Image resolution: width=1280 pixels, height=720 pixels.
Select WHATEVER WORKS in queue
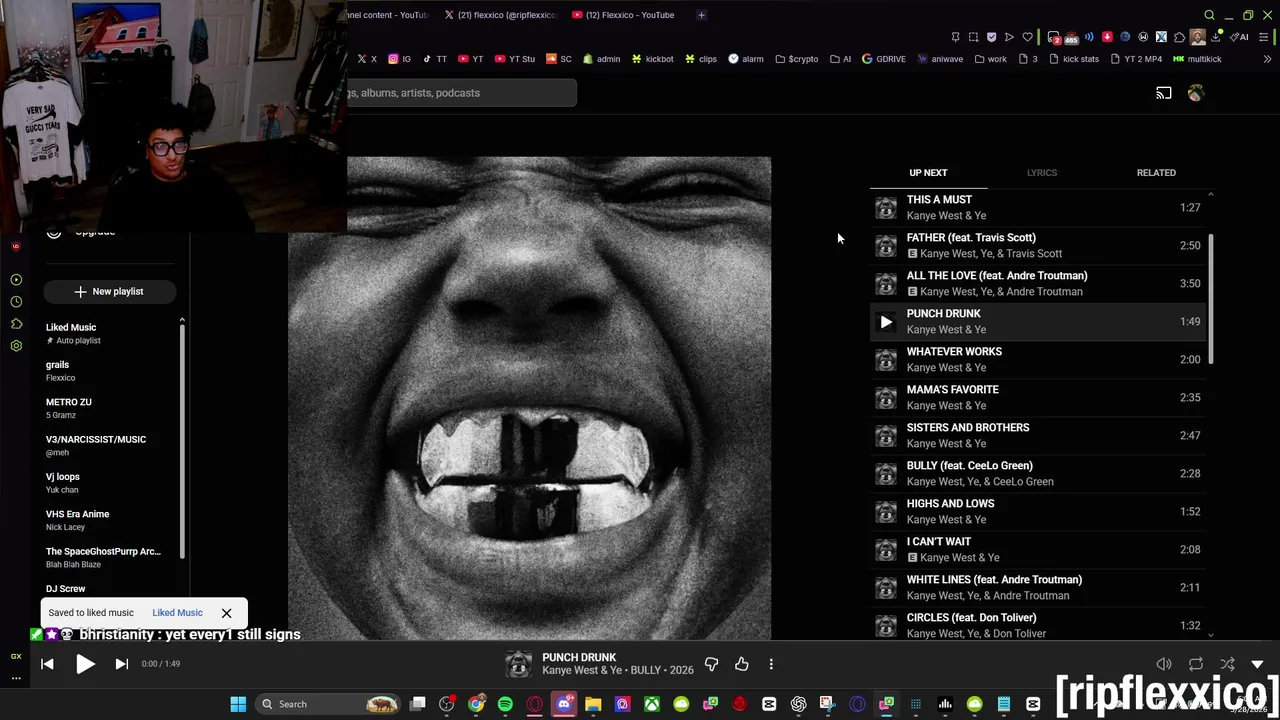pos(1037,360)
